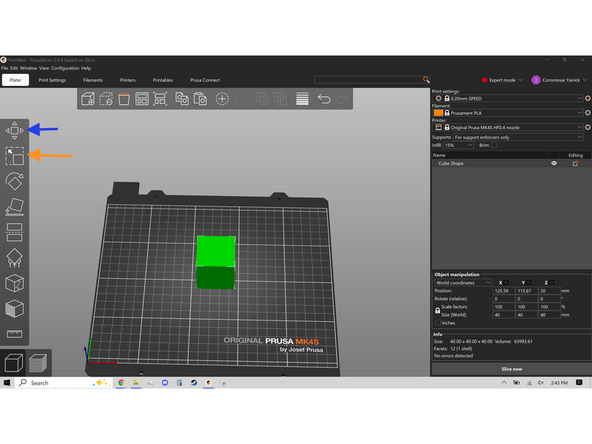This screenshot has width=592, height=444.
Task: Enable the Brim checkbox
Action: coord(494,145)
